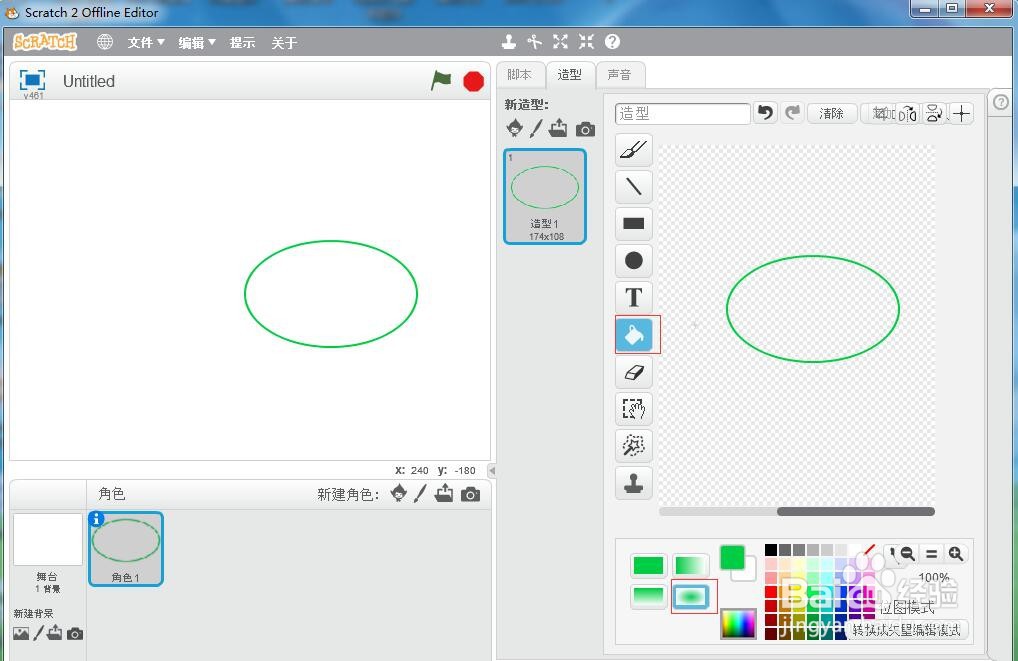
Task: Reset canvas zoom to 100%
Action: [931, 554]
